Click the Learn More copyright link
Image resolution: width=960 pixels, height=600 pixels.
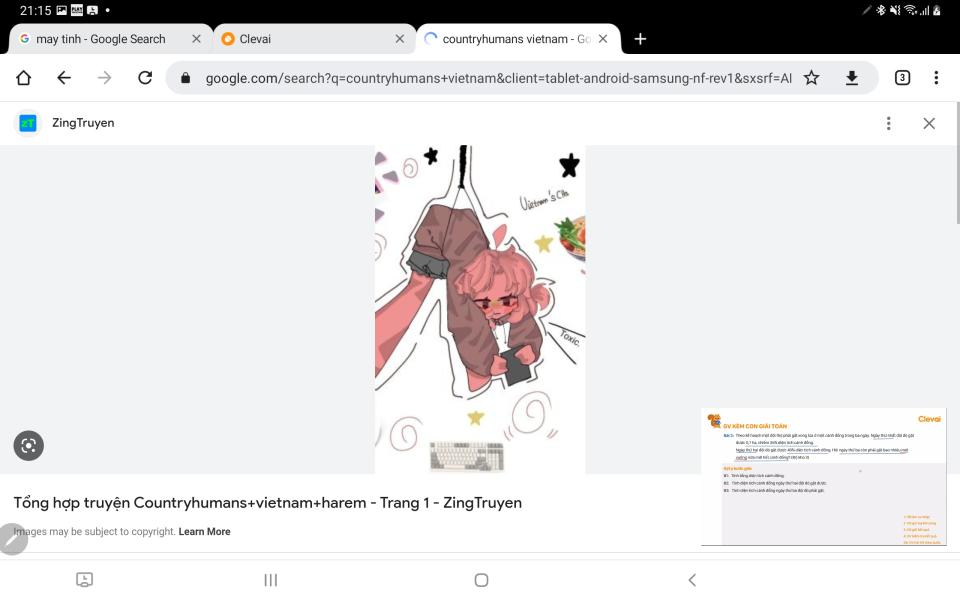[204, 531]
